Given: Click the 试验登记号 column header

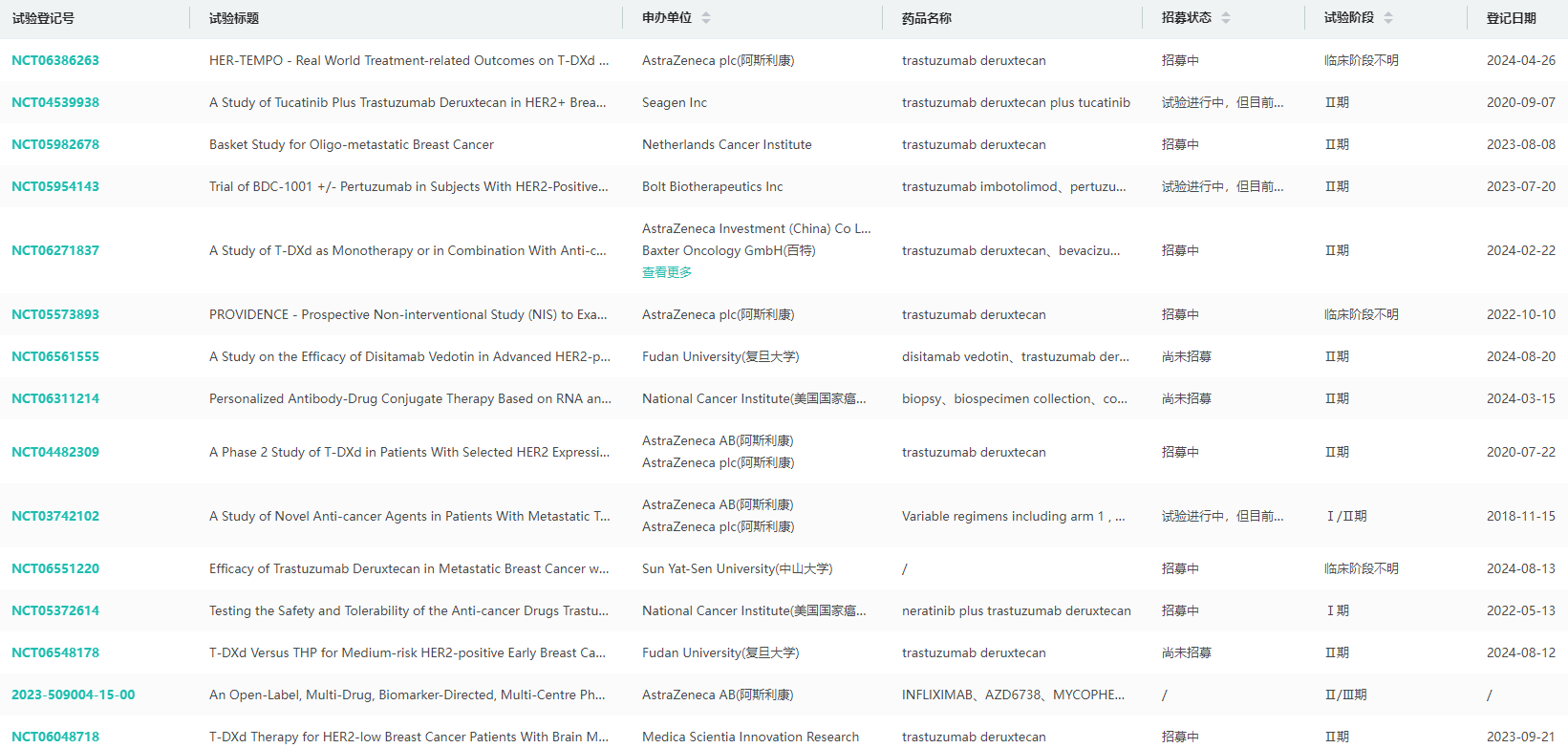Looking at the screenshot, I should pyautogui.click(x=43, y=18).
